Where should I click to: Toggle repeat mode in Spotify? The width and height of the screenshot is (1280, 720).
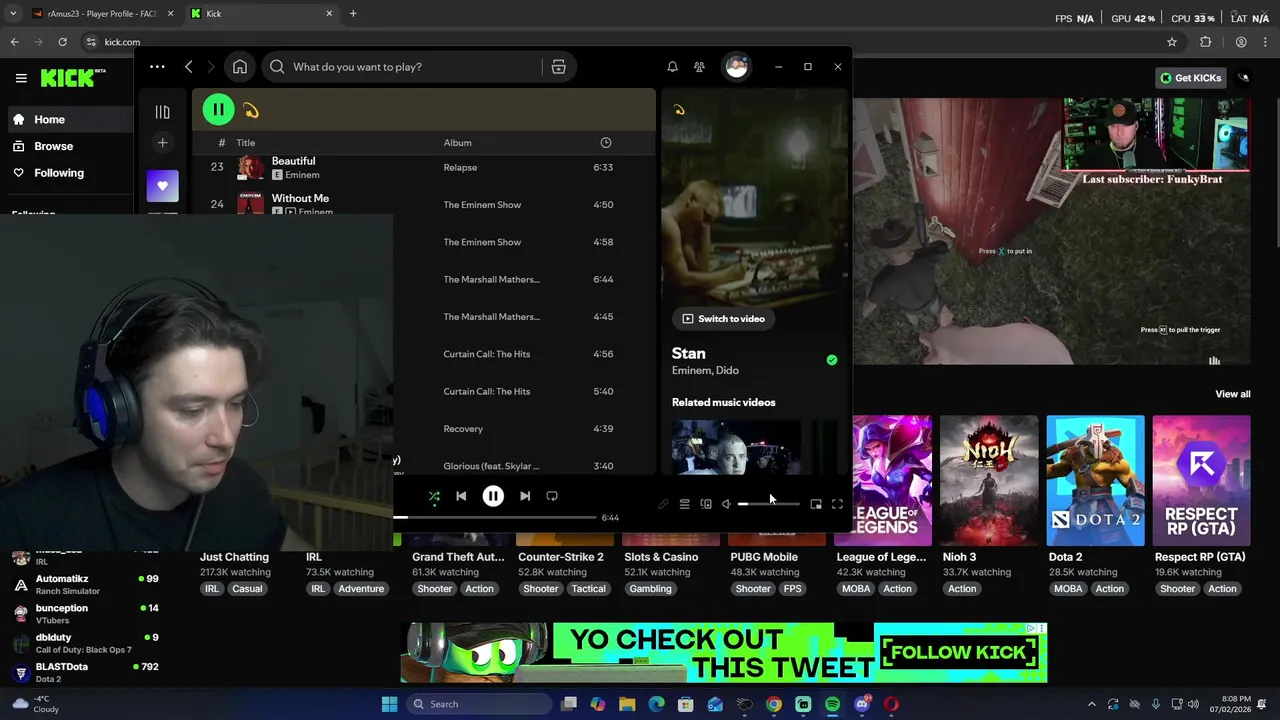(x=552, y=496)
